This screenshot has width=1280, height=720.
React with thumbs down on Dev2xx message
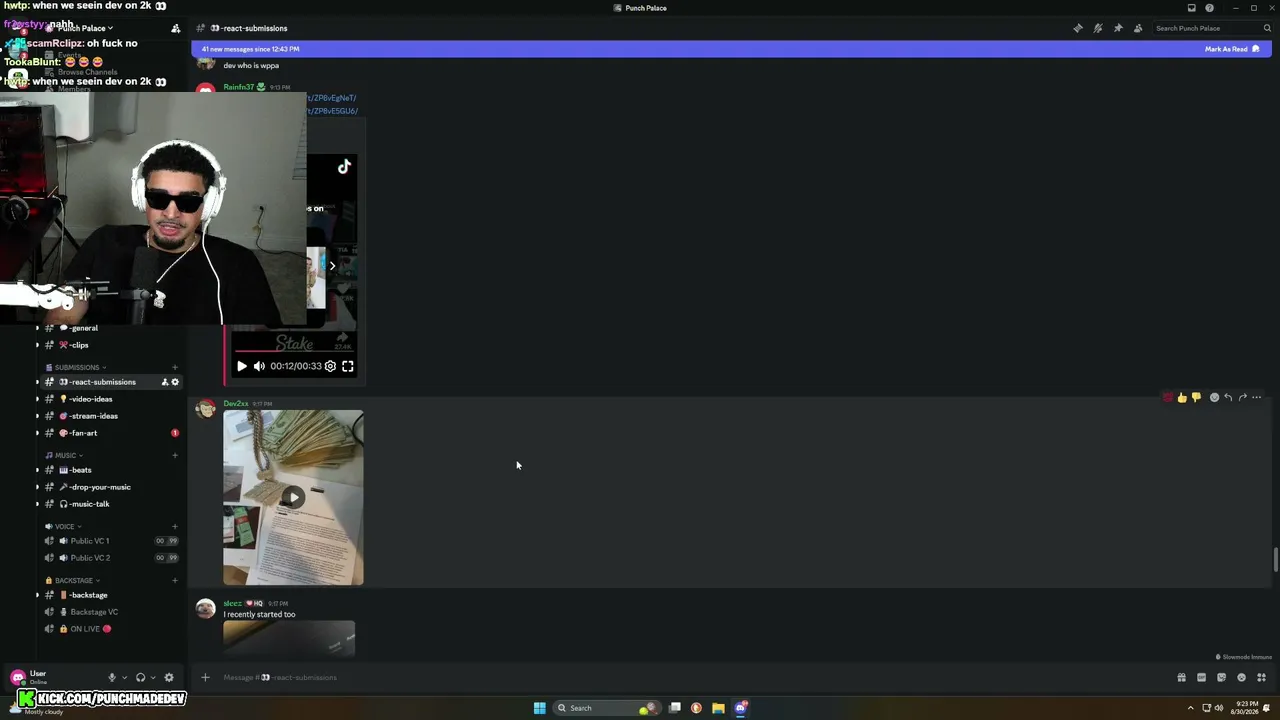pos(1196,398)
